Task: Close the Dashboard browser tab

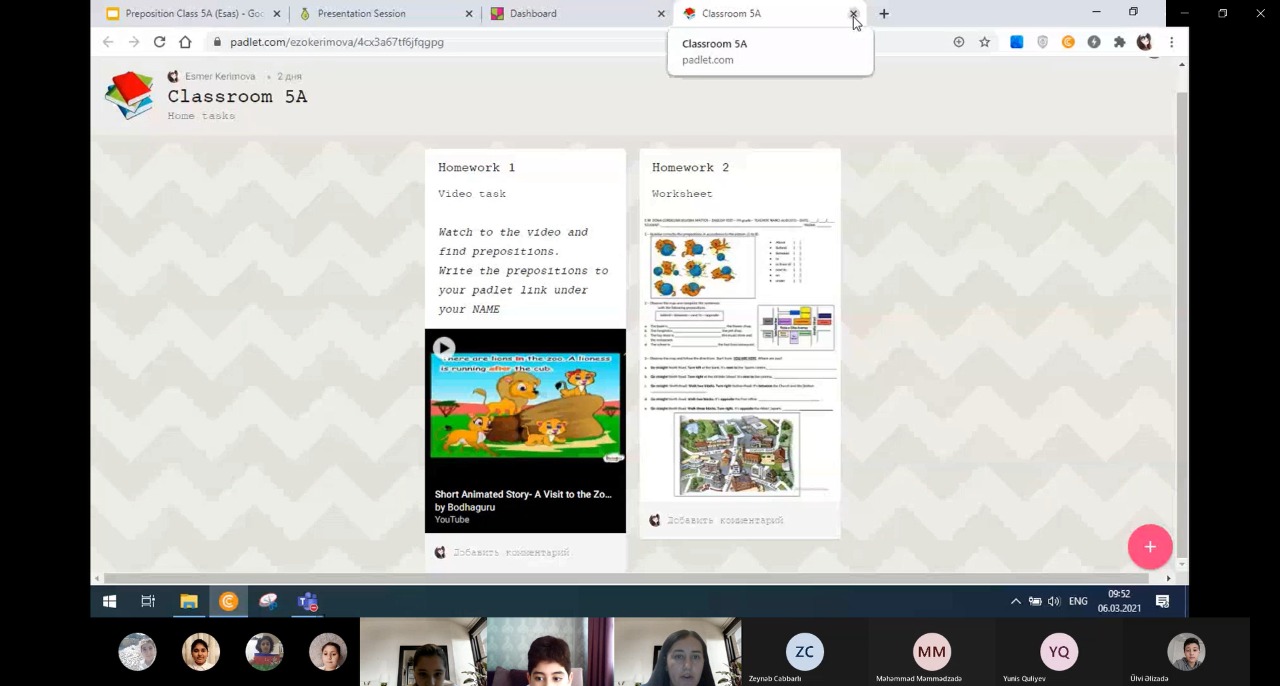Action: [x=661, y=14]
